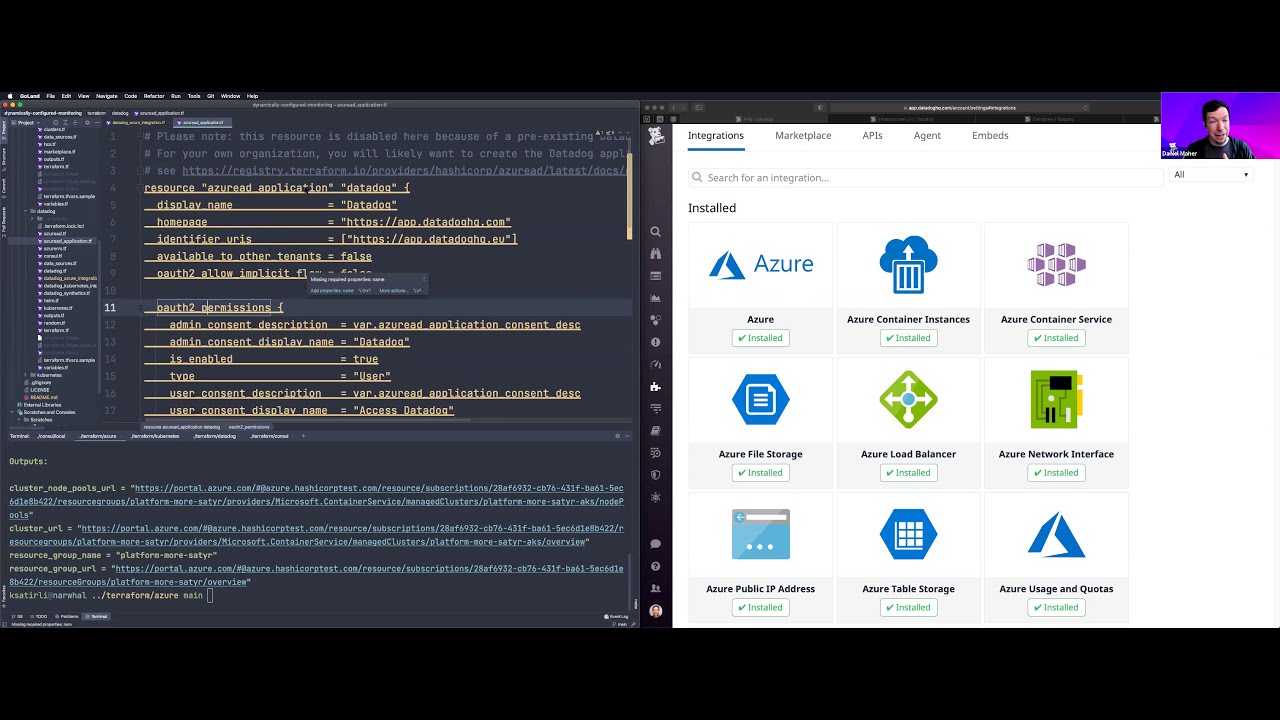1280x720 pixels.
Task: Click the Daniel Maher webcam thumbnail
Action: coord(1220,126)
